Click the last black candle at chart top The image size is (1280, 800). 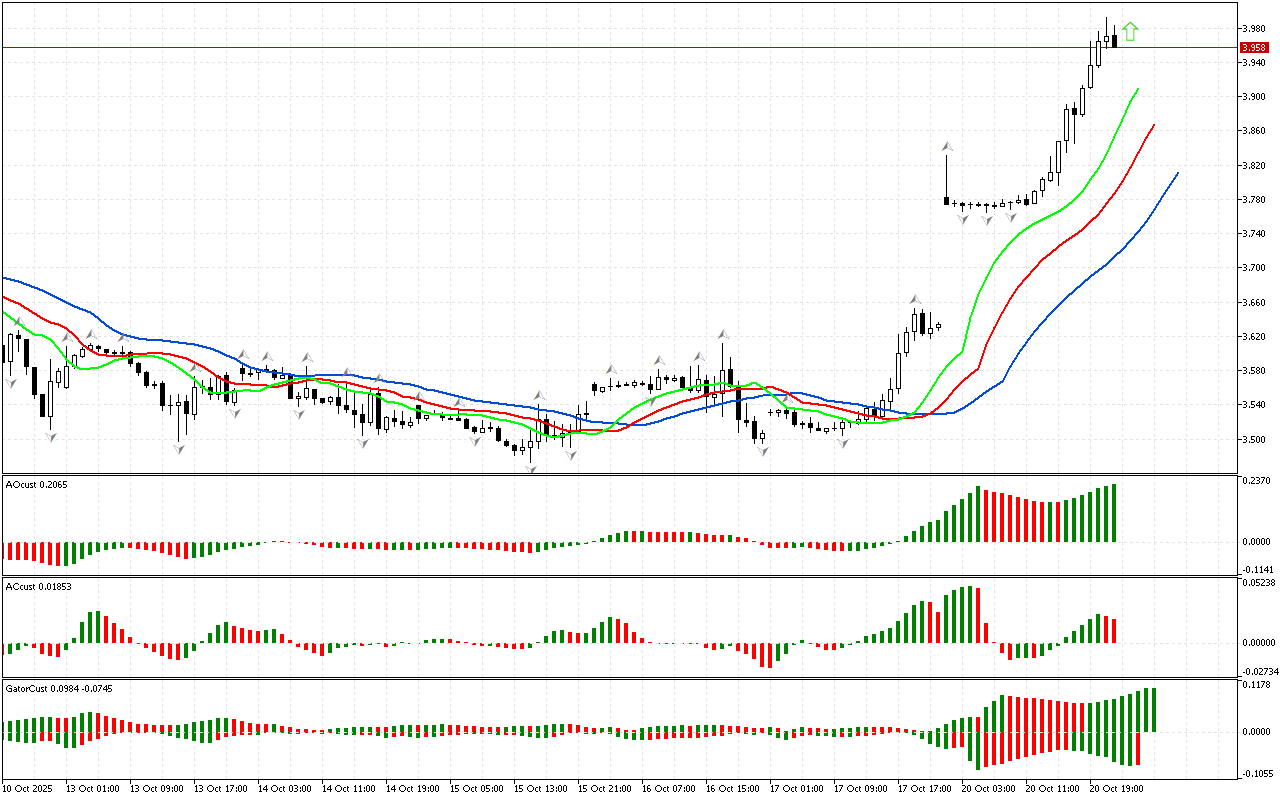1114,41
